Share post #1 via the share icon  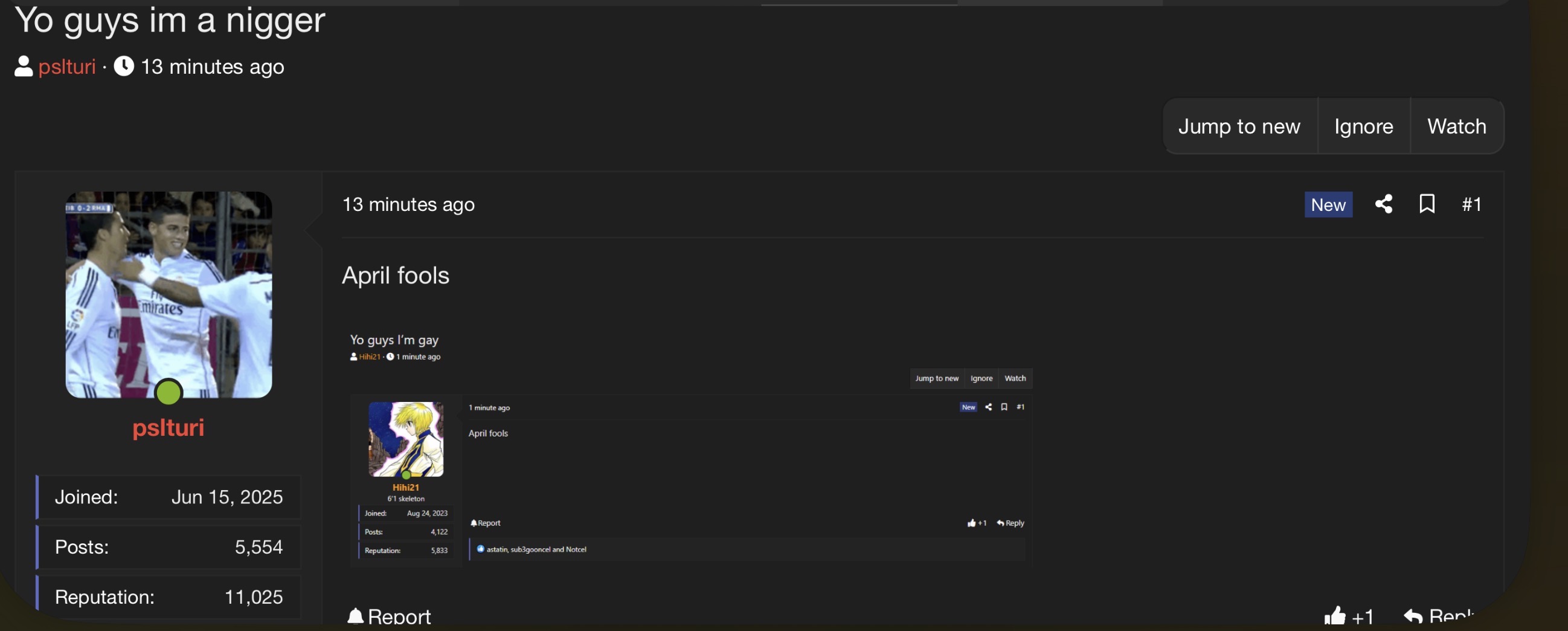pos(1384,204)
